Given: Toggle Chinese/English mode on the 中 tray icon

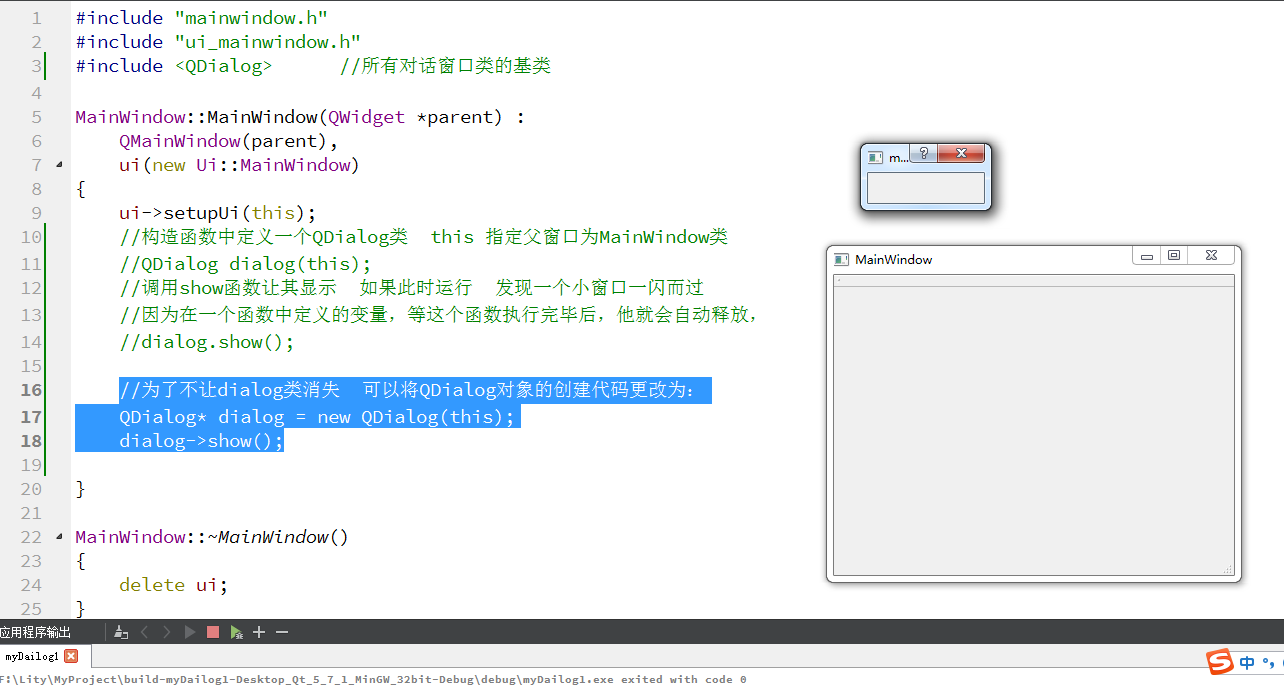Looking at the screenshot, I should (1246, 662).
